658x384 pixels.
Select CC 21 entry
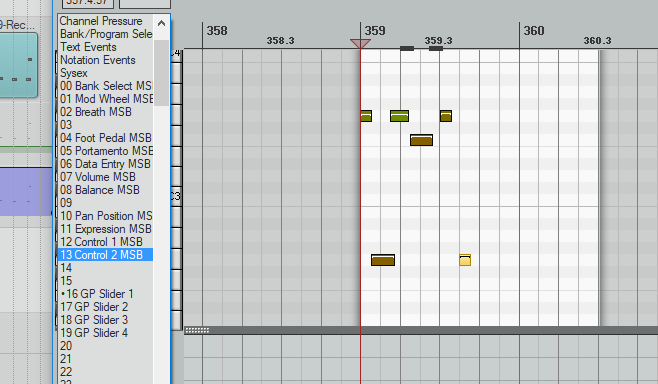tap(105, 359)
